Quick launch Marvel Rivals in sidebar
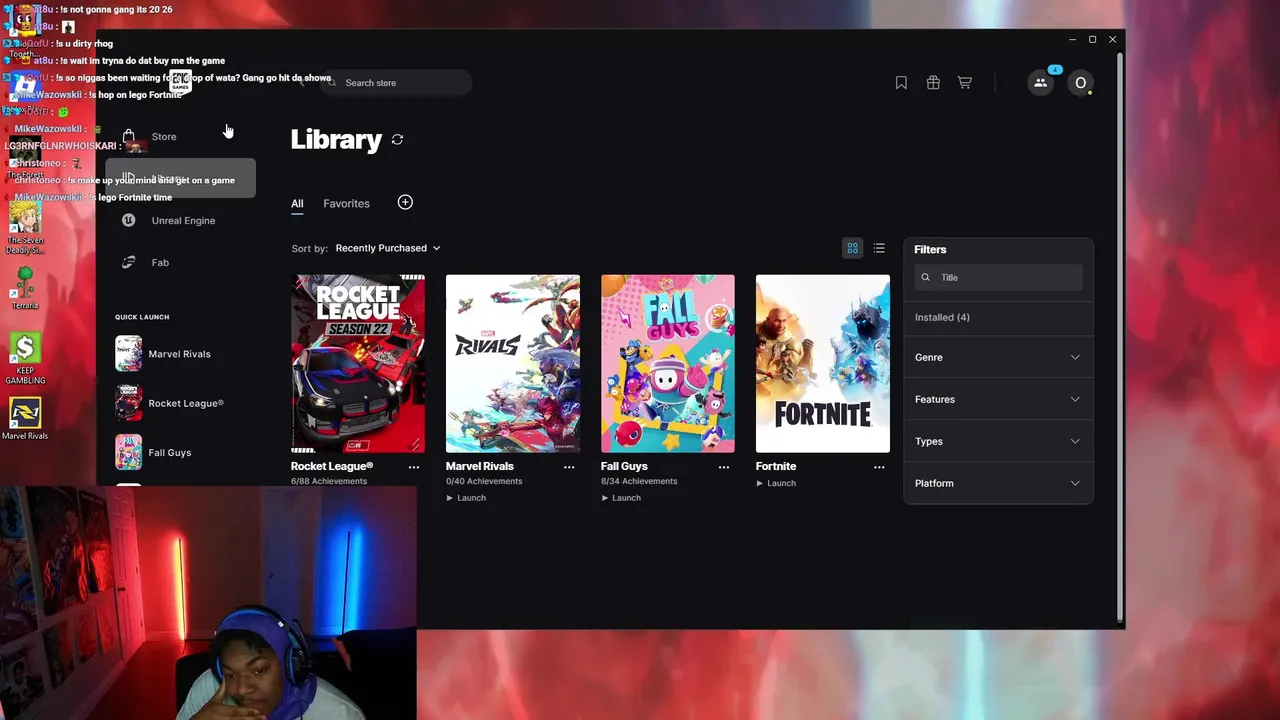 click(x=180, y=354)
